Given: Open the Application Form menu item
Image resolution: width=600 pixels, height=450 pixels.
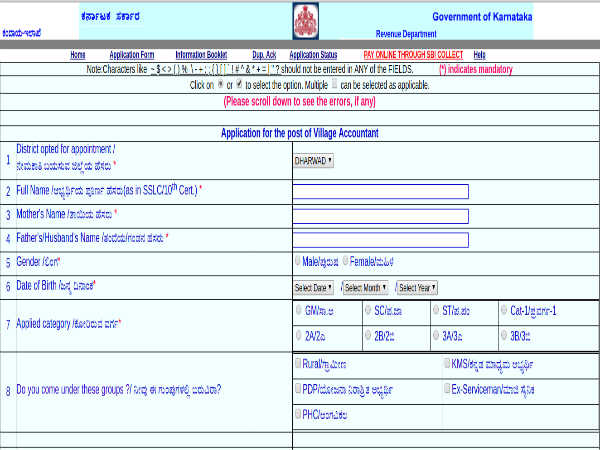Looking at the screenshot, I should (132, 55).
